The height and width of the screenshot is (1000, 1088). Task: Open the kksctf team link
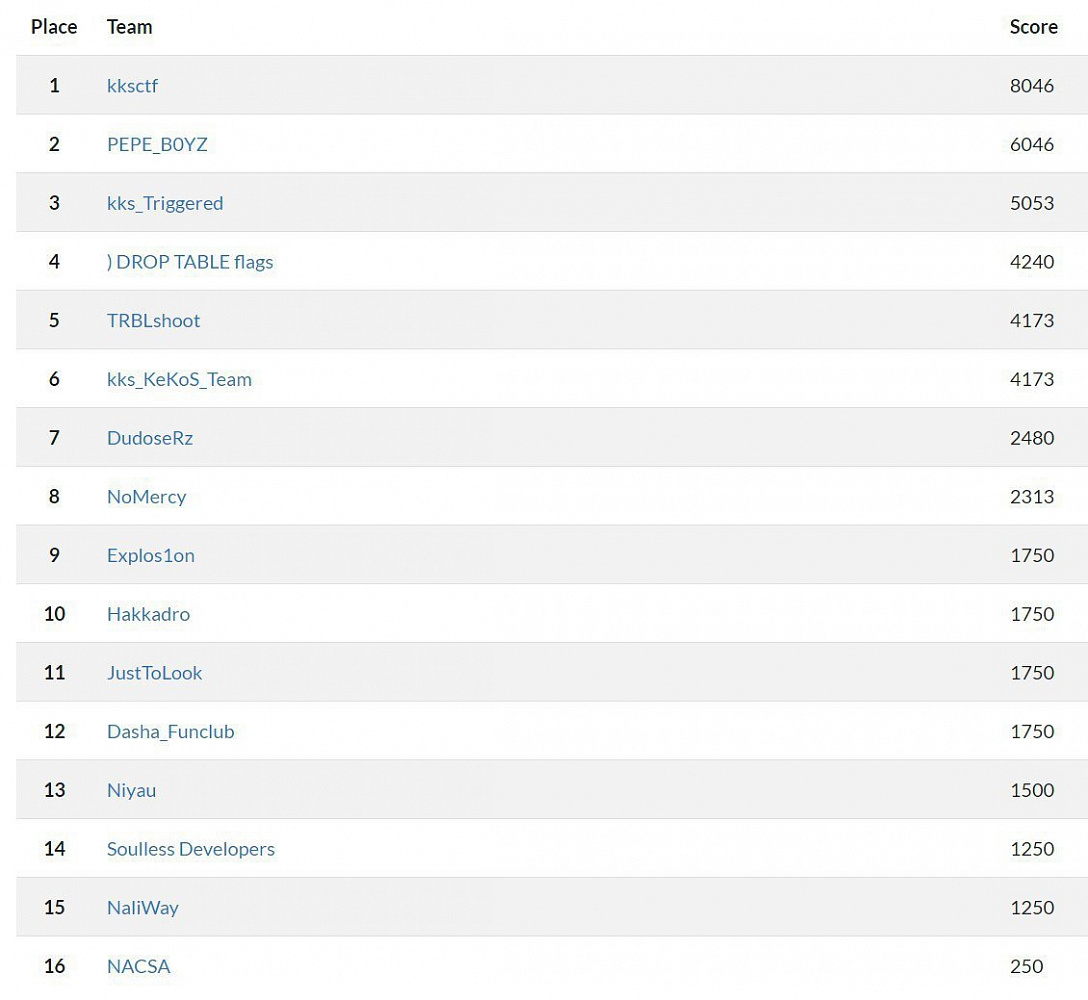click(132, 85)
